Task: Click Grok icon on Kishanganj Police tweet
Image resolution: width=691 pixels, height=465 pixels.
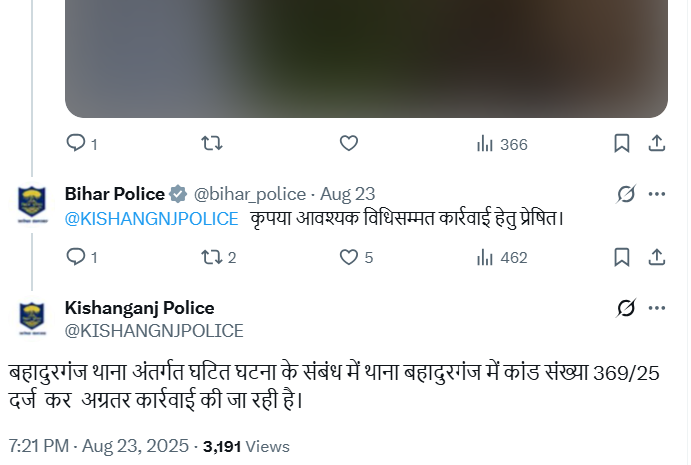Action: (x=626, y=308)
